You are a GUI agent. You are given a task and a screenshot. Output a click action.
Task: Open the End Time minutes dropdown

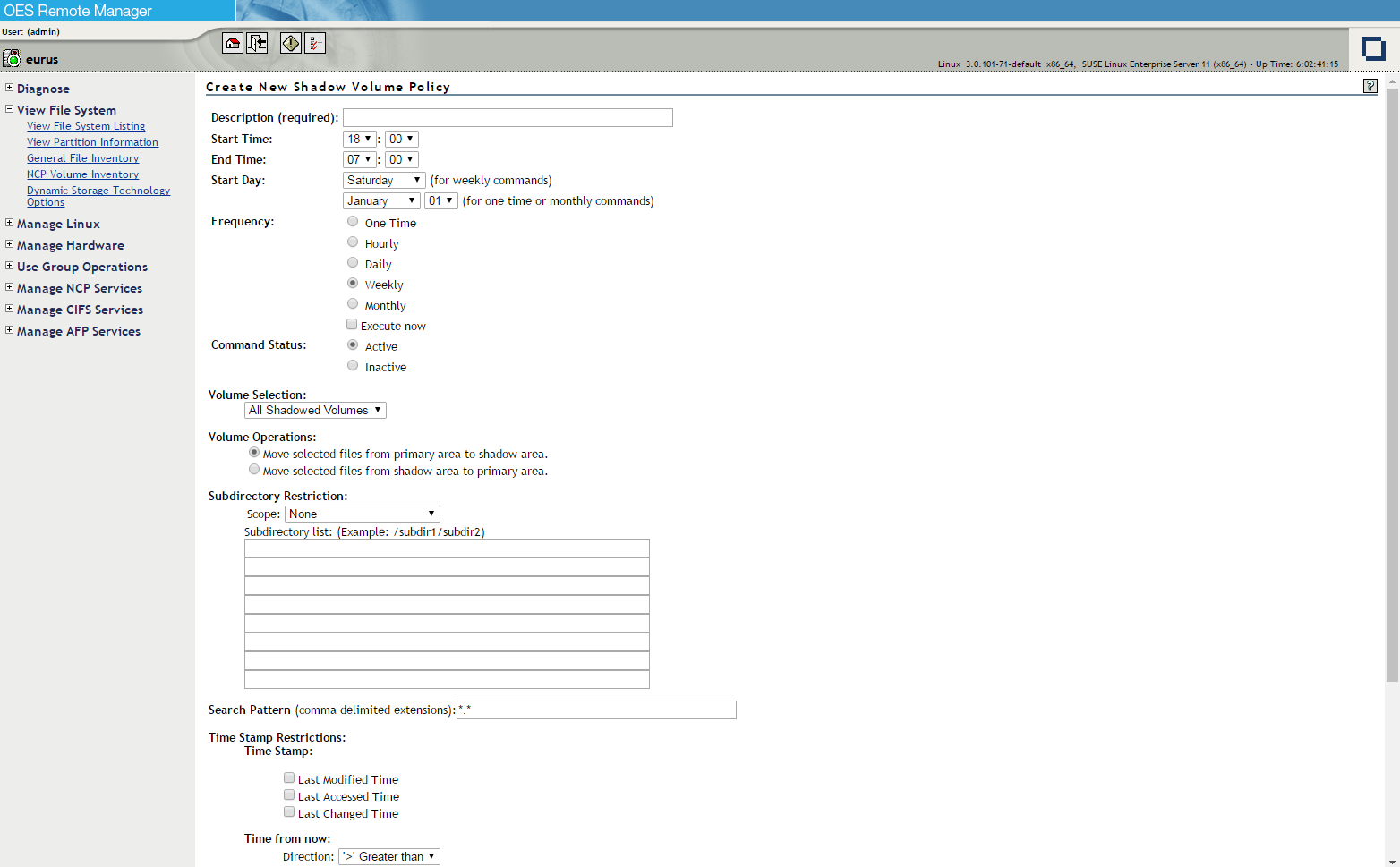tap(401, 159)
